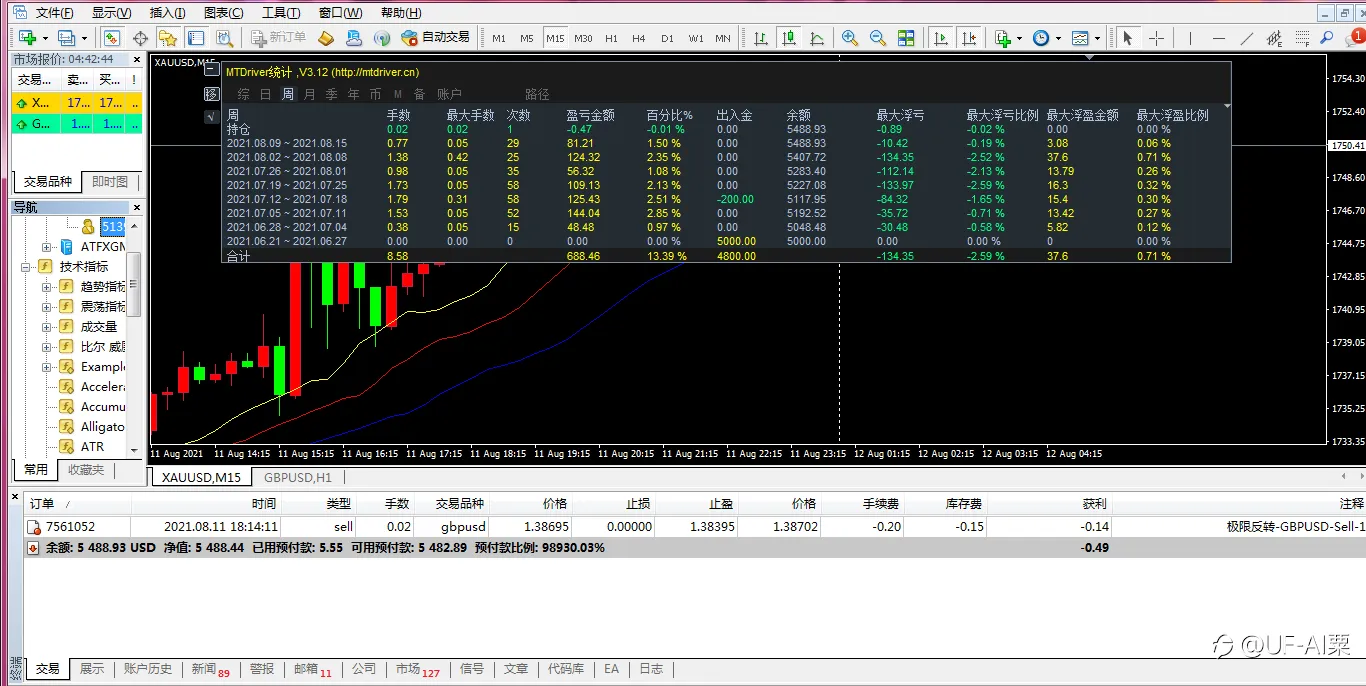The image size is (1366, 686).
Task: Click the new chart icon in the toolbar
Action: [27, 38]
